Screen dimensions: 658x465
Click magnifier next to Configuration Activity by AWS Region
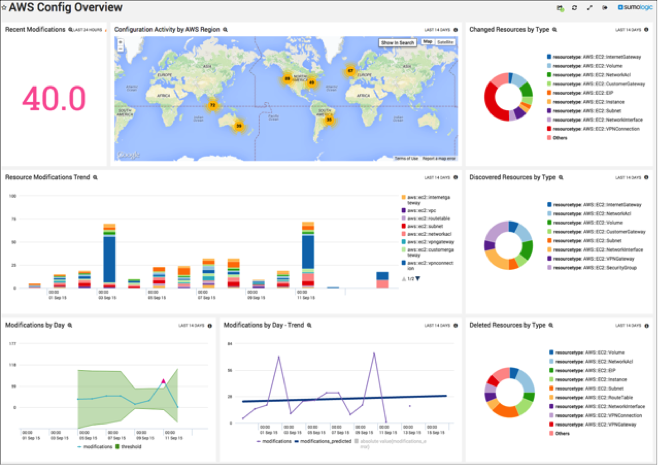[x=225, y=30]
